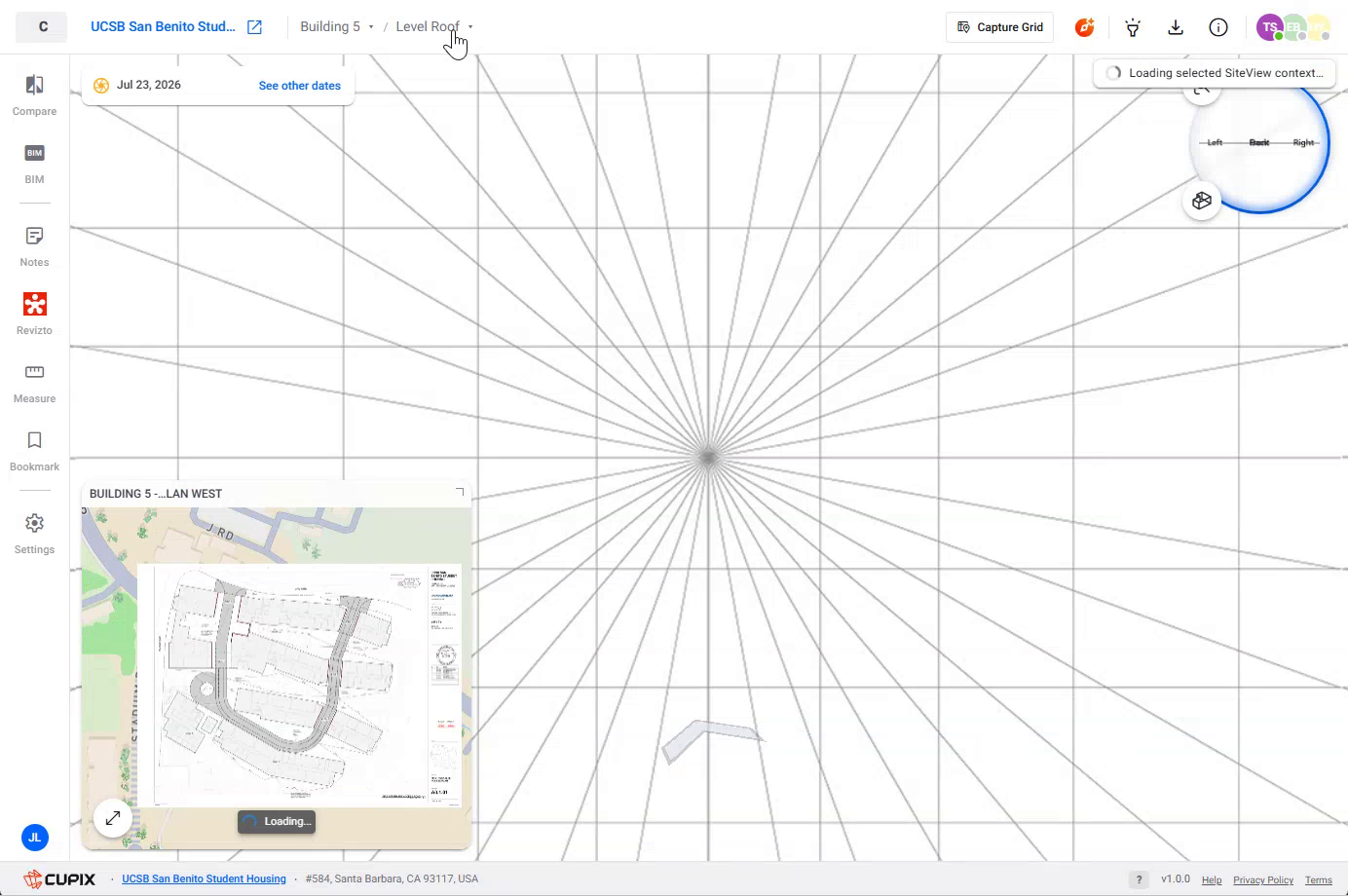1348x896 pixels.
Task: Click the sun capture date icon
Action: [101, 85]
